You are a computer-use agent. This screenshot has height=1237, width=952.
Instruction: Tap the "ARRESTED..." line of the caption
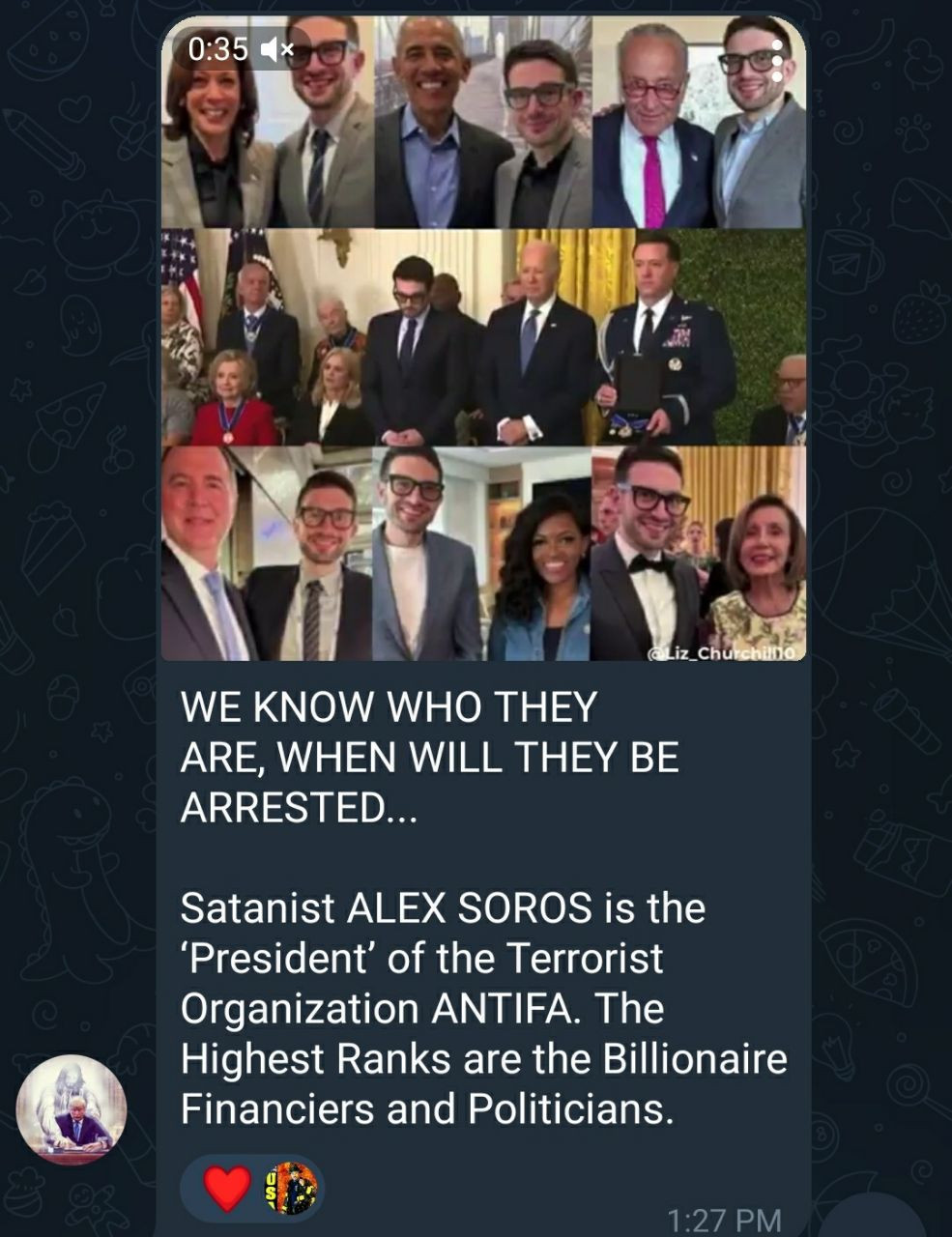[x=299, y=807]
